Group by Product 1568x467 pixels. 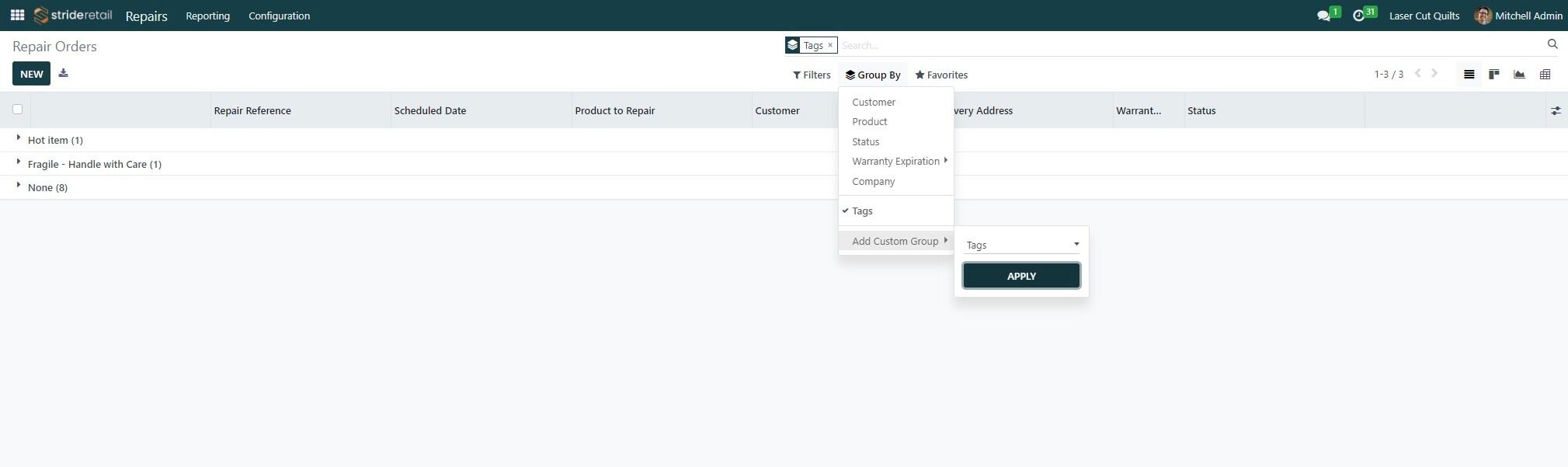(896, 122)
